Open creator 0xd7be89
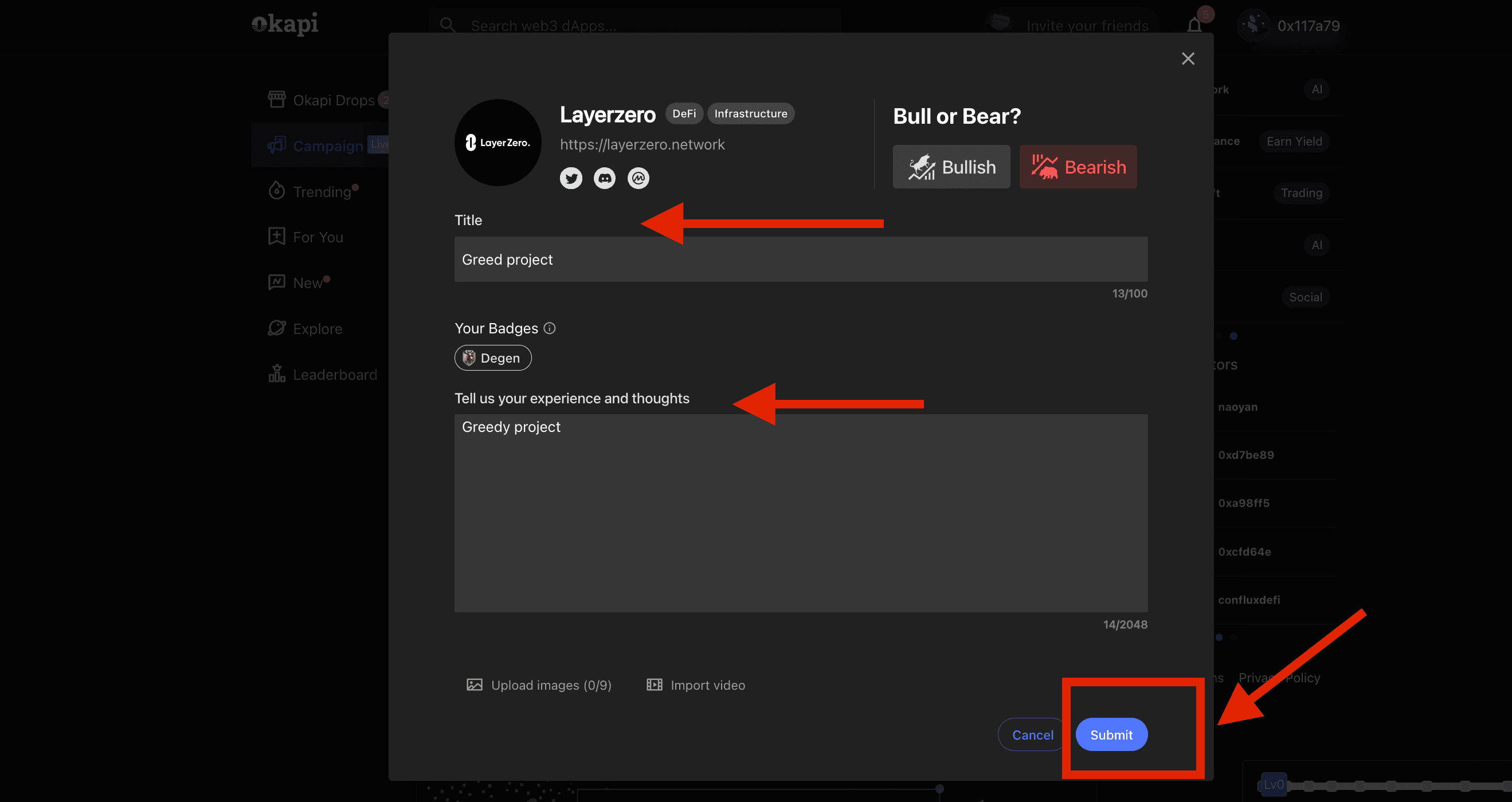Image resolution: width=1512 pixels, height=802 pixels. [x=1245, y=455]
